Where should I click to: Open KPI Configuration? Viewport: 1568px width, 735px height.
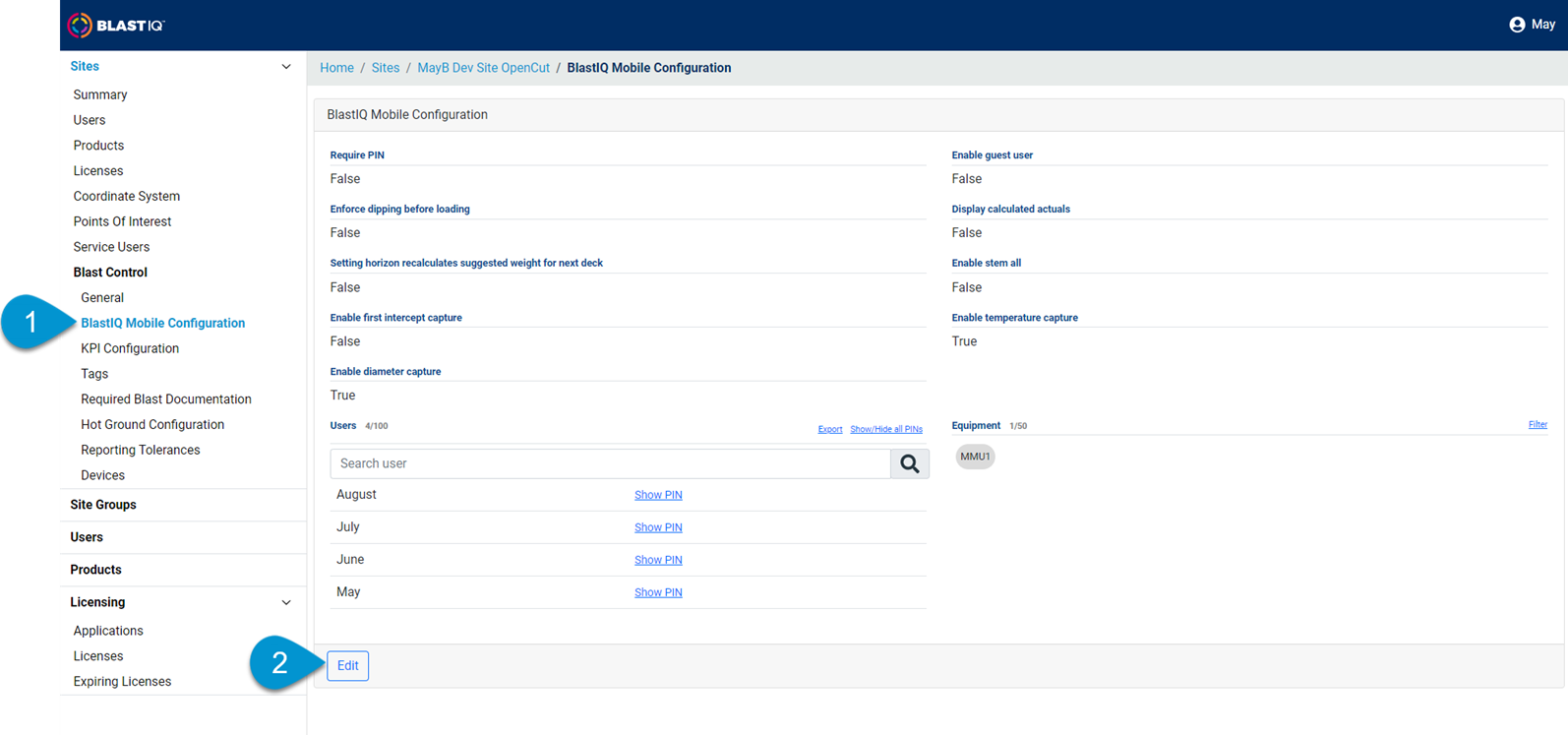point(130,348)
